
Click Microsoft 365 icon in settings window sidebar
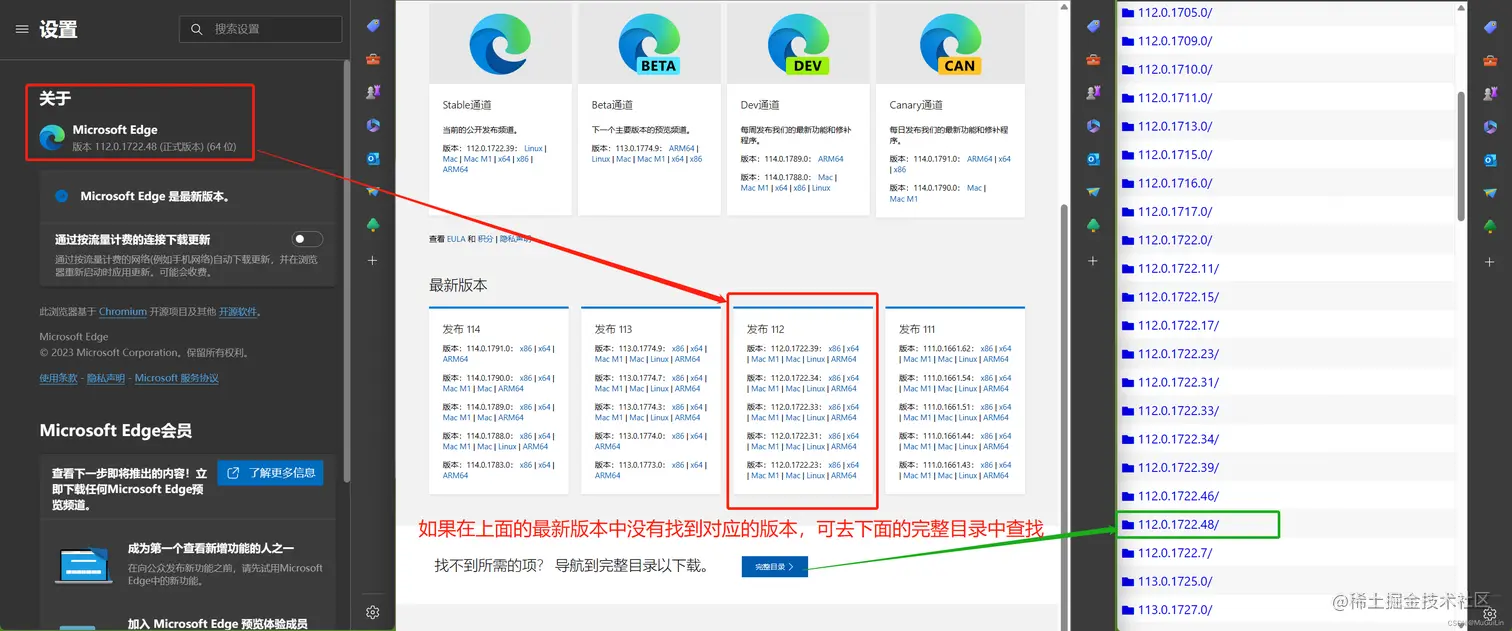[373, 125]
